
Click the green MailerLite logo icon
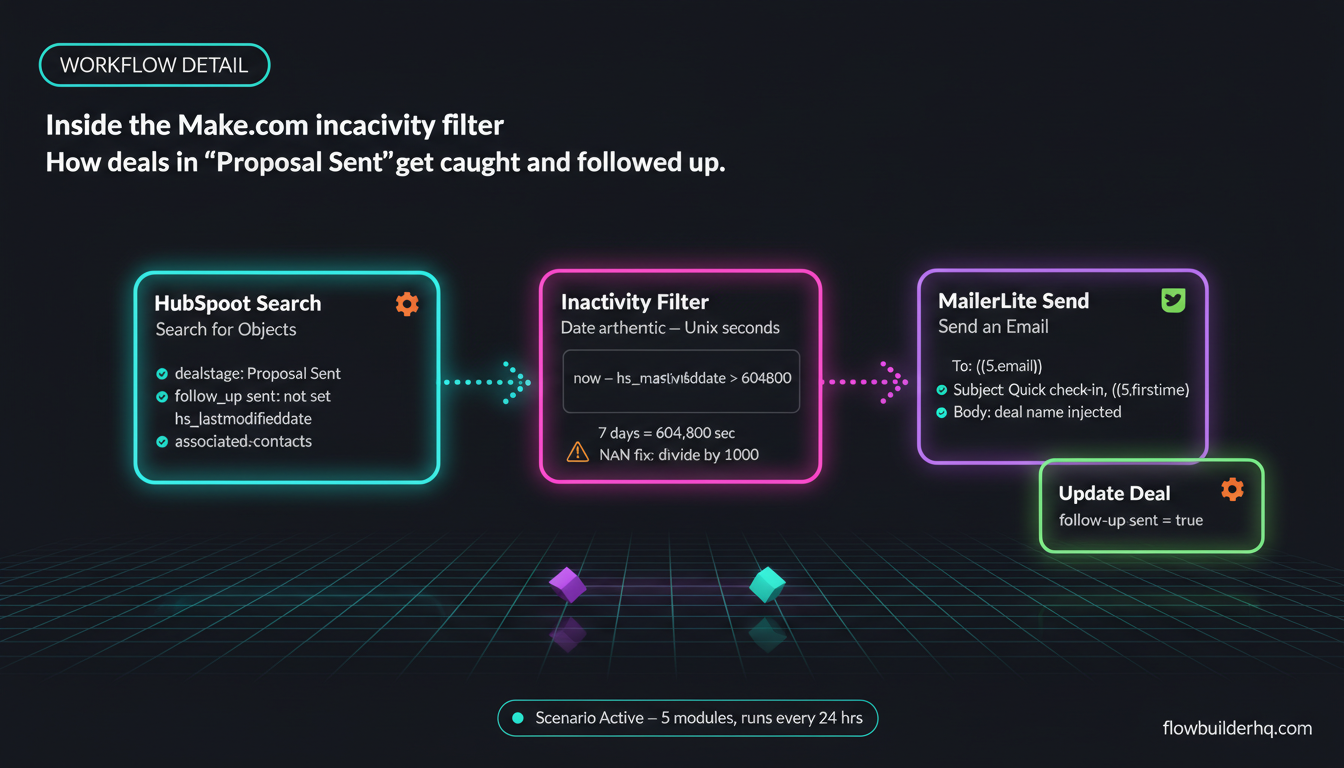point(1172,300)
